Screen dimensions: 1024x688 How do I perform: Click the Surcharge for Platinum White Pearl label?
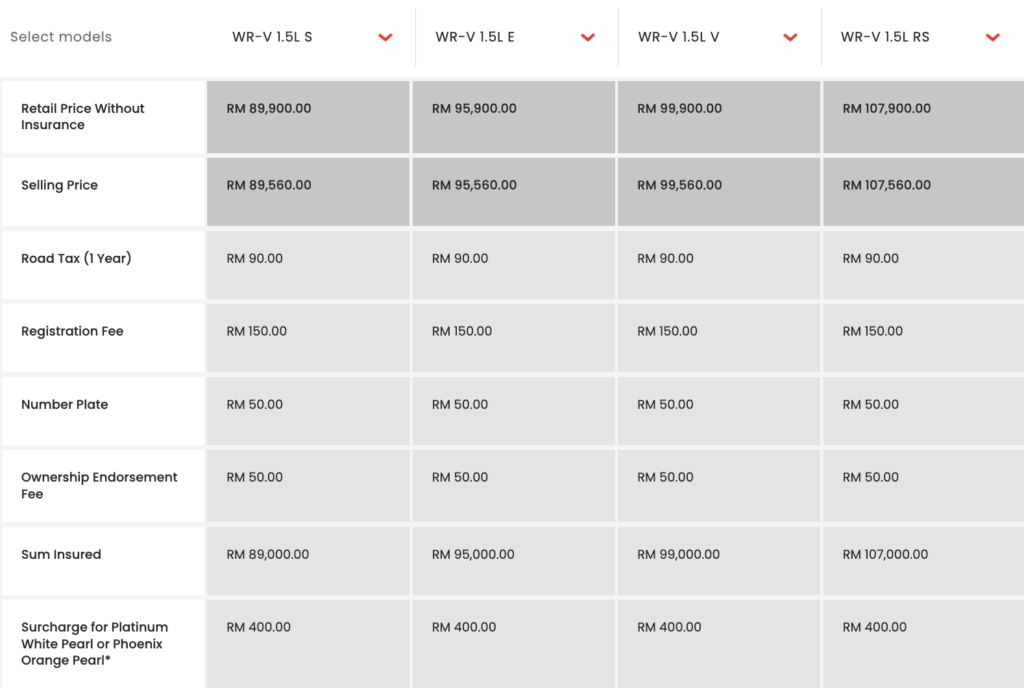click(x=94, y=644)
